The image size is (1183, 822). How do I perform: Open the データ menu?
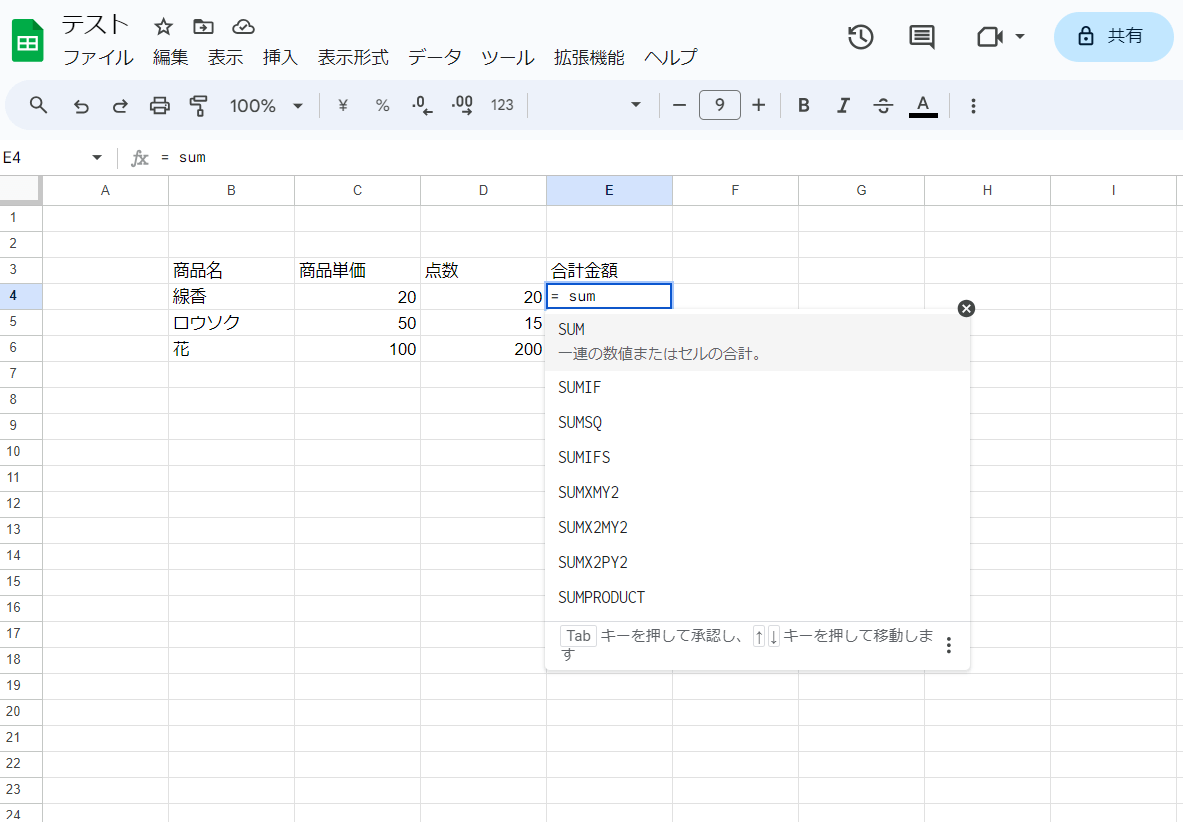[435, 57]
